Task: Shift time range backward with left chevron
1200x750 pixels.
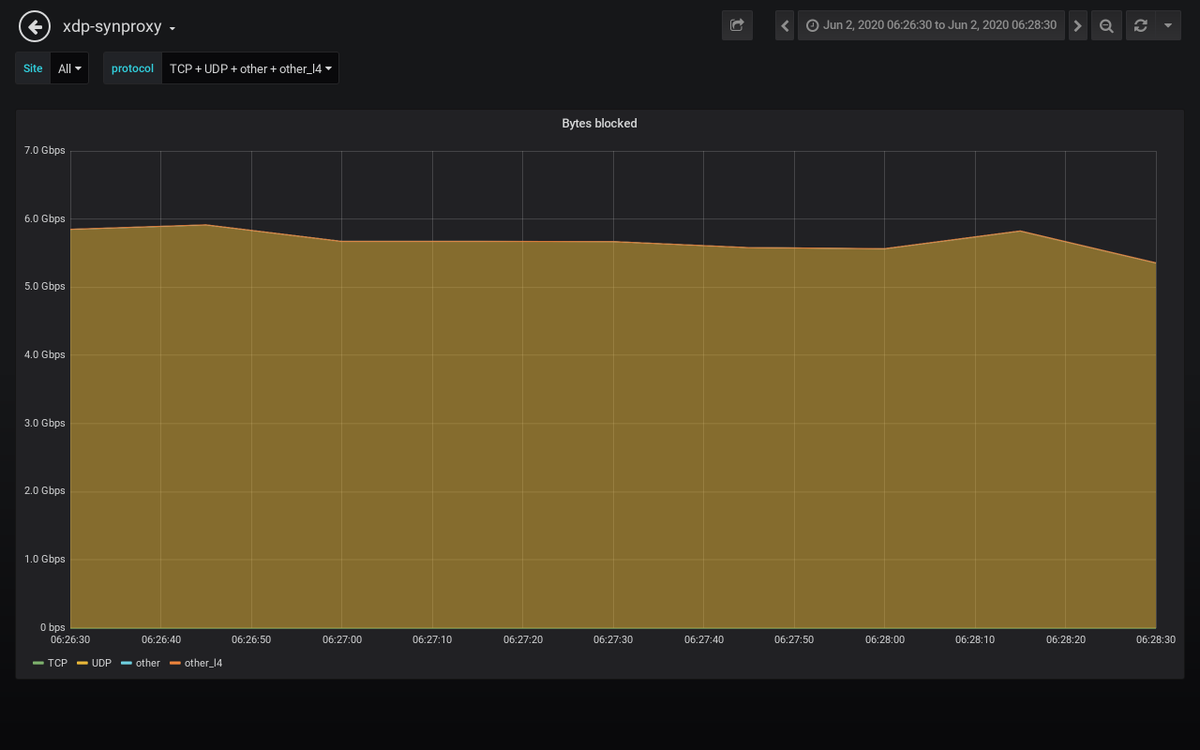Action: tap(784, 25)
